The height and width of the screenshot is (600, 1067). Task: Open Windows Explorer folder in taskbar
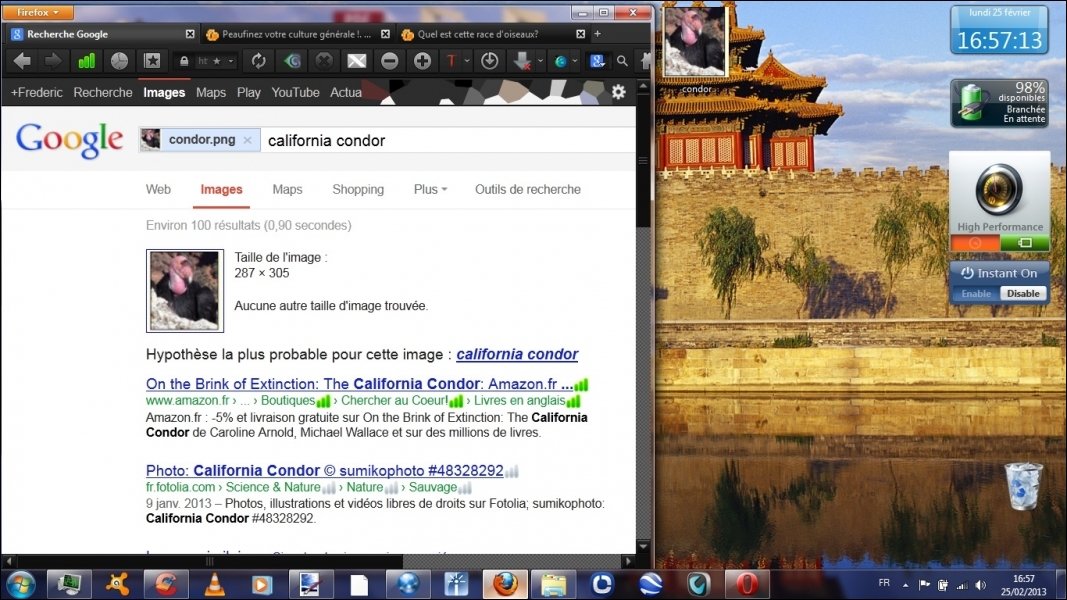(x=553, y=584)
